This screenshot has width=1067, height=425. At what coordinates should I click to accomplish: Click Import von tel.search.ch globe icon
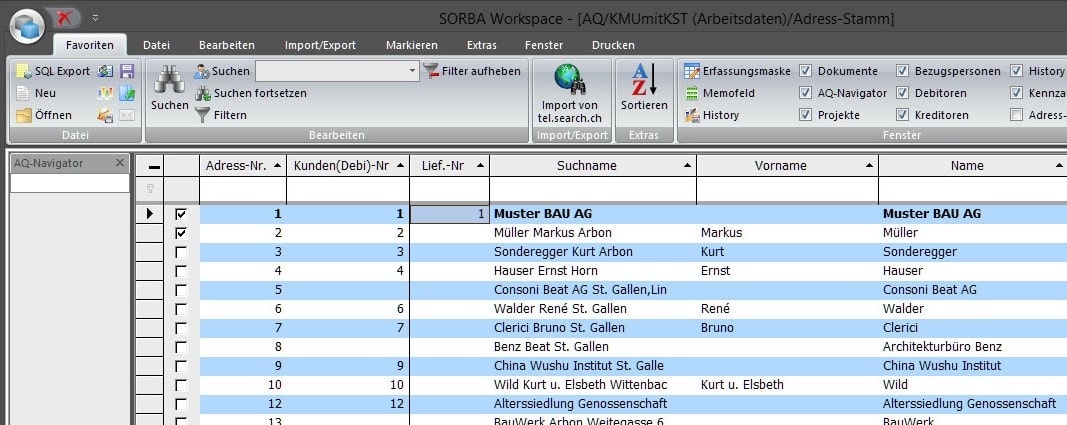570,80
